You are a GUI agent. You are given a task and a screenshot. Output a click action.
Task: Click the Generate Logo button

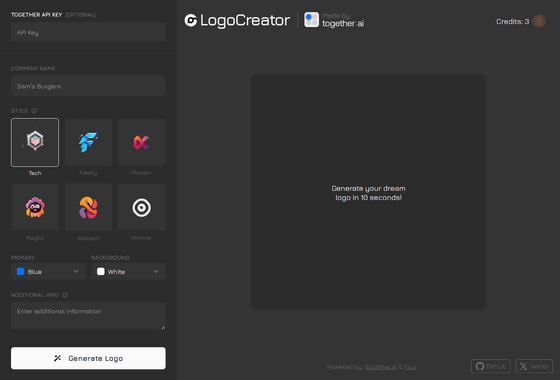click(88, 358)
